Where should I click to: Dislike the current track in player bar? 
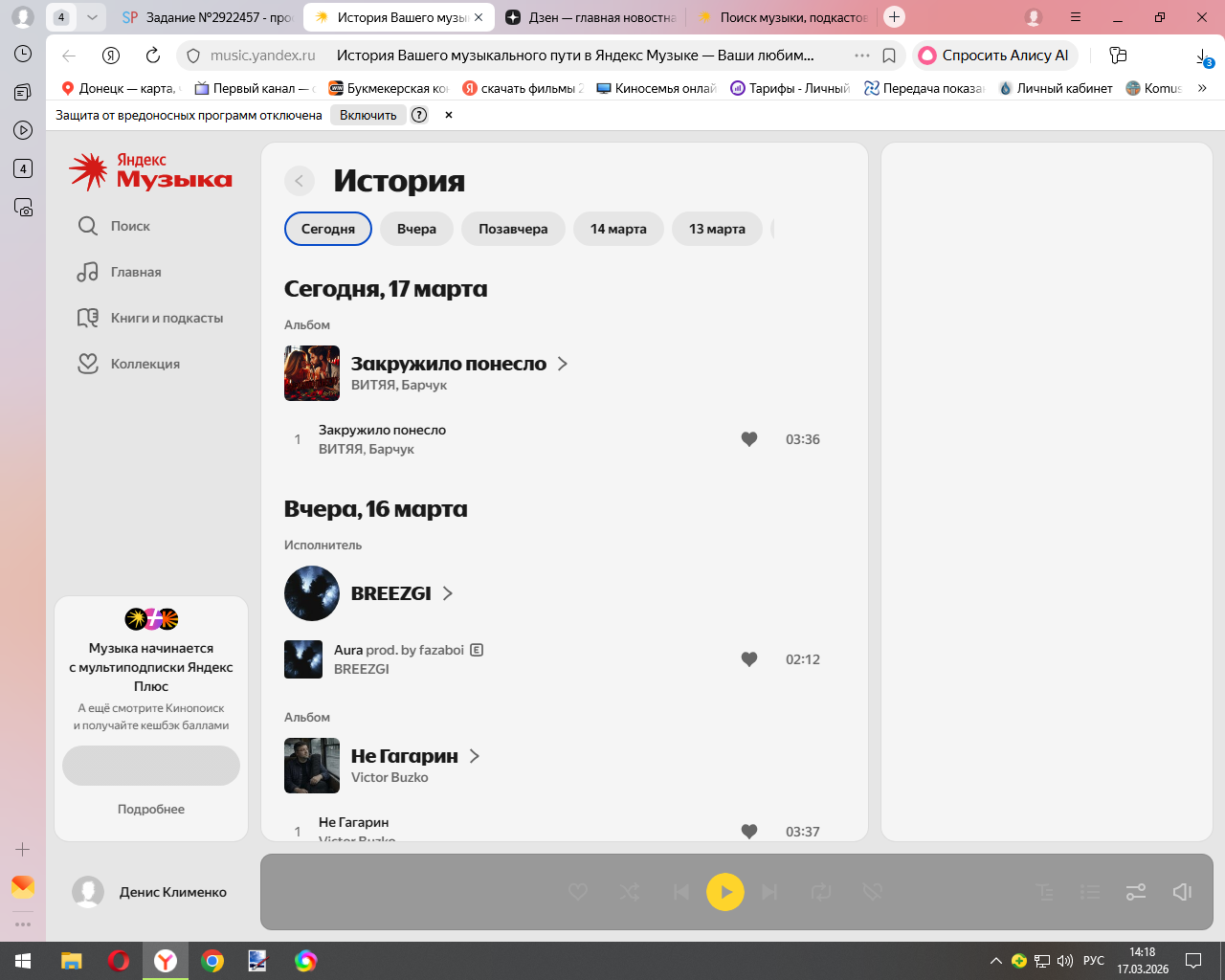coord(872,892)
